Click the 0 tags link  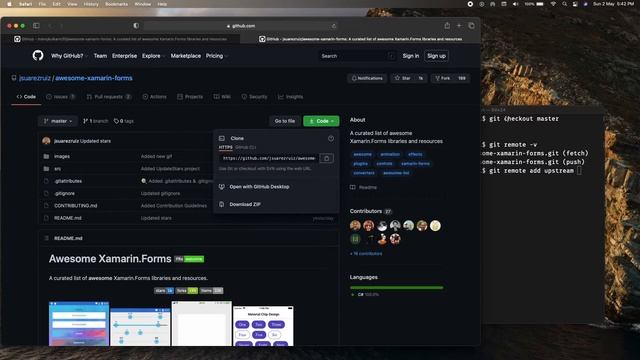(124, 121)
